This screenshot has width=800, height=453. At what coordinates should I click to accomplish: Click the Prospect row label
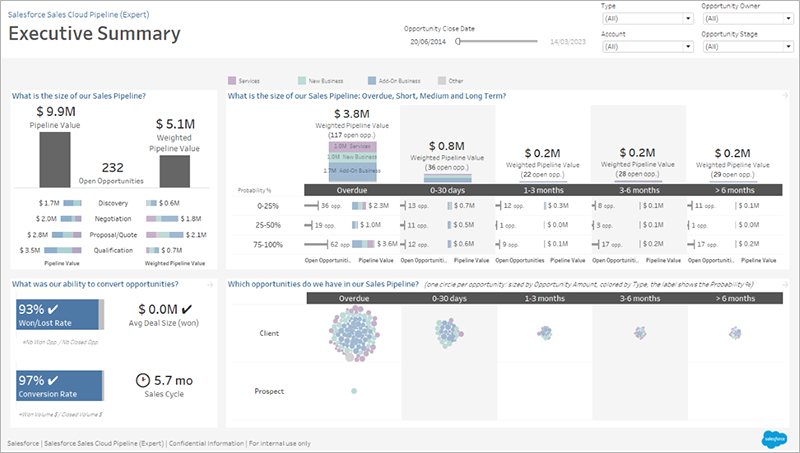269,391
